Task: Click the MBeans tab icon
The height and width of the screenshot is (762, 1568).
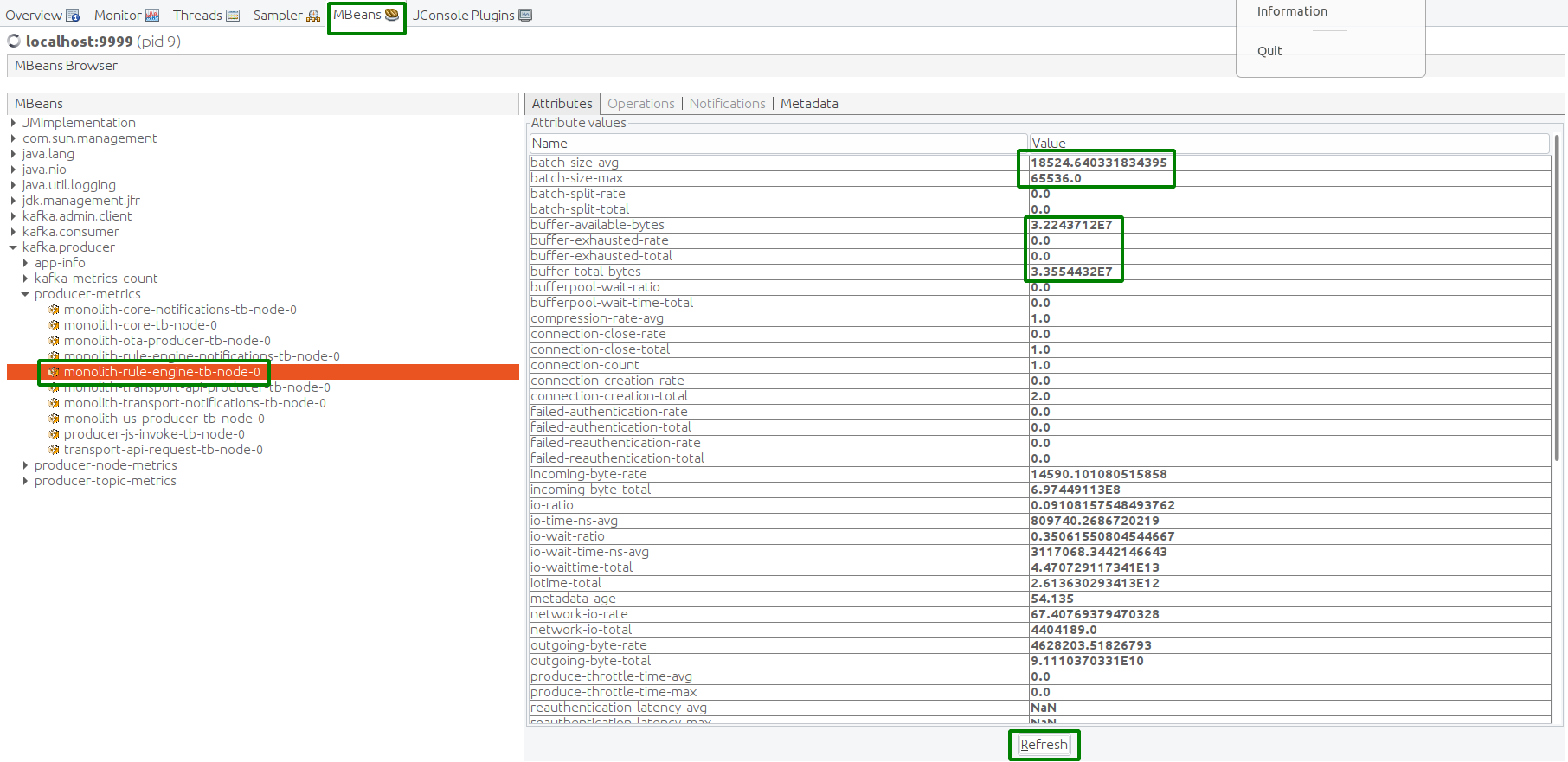Action: coord(392,15)
